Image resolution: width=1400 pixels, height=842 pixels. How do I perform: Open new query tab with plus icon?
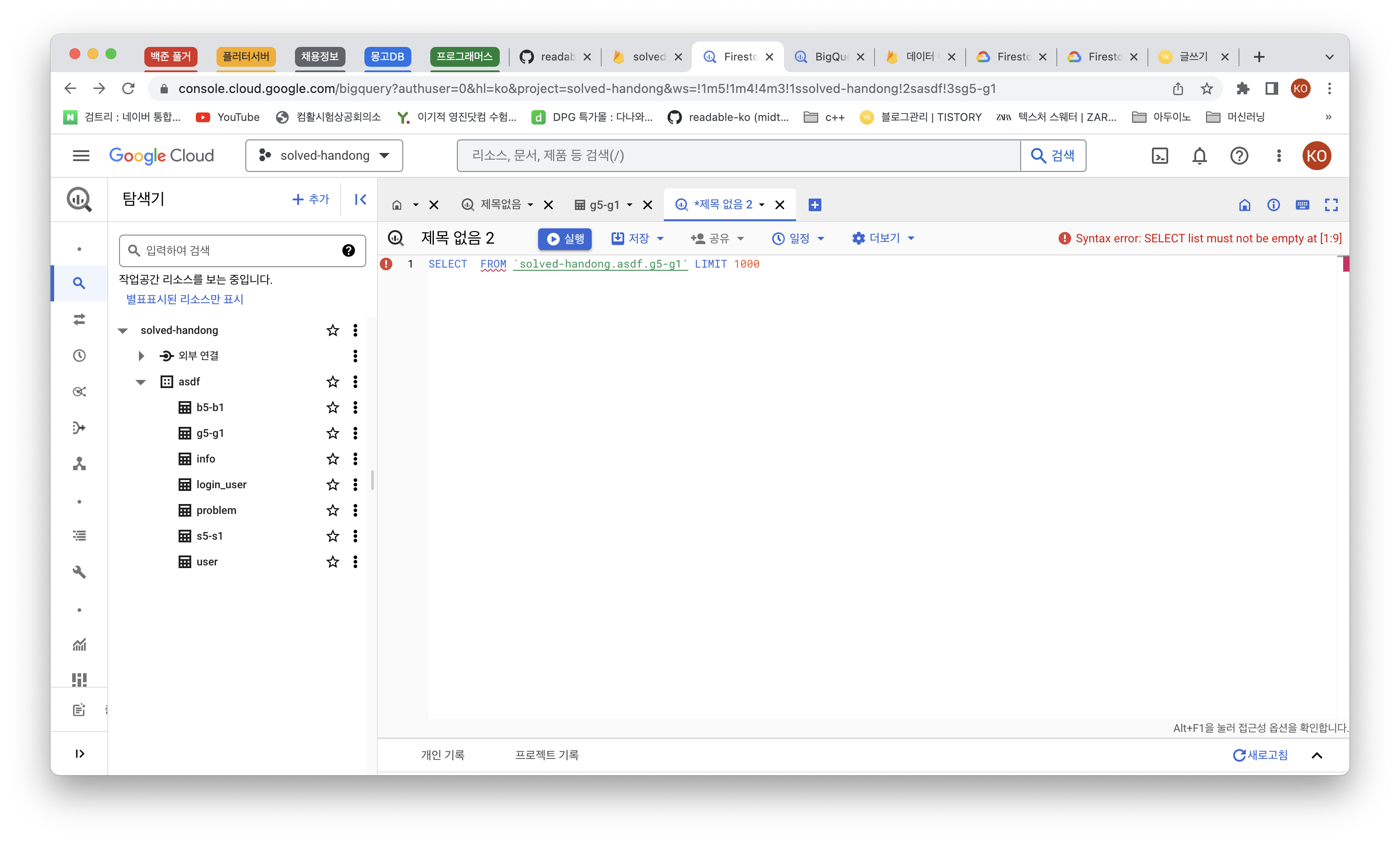tap(815, 205)
